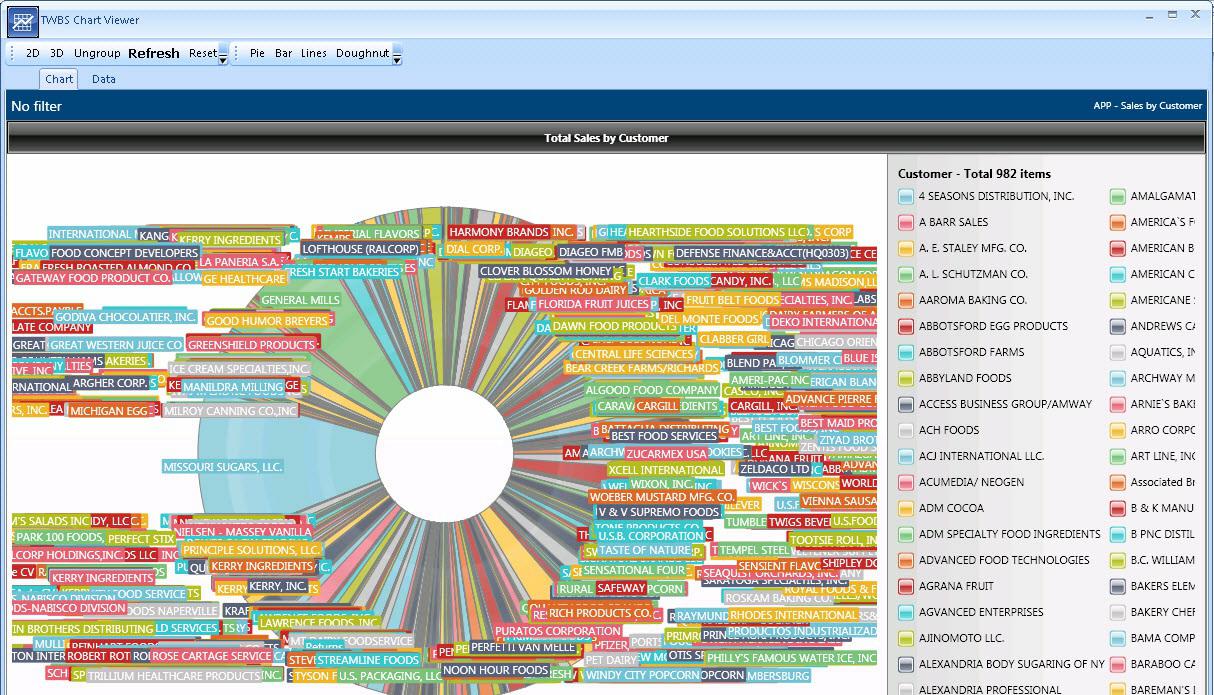Click the TVBS Chart Viewer app icon

pos(22,21)
